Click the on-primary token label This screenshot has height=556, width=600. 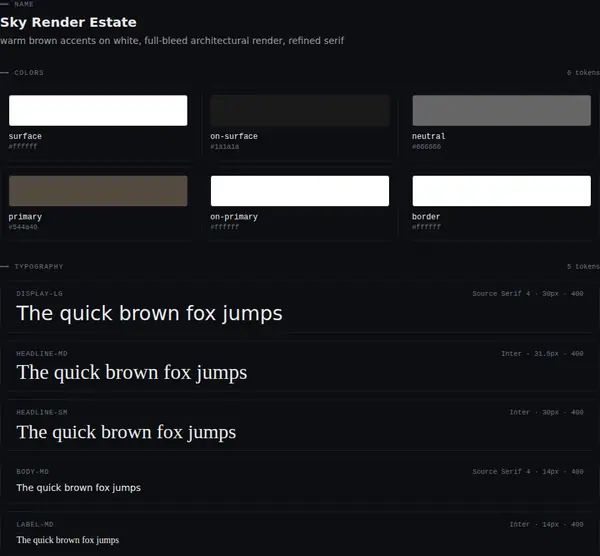point(234,217)
